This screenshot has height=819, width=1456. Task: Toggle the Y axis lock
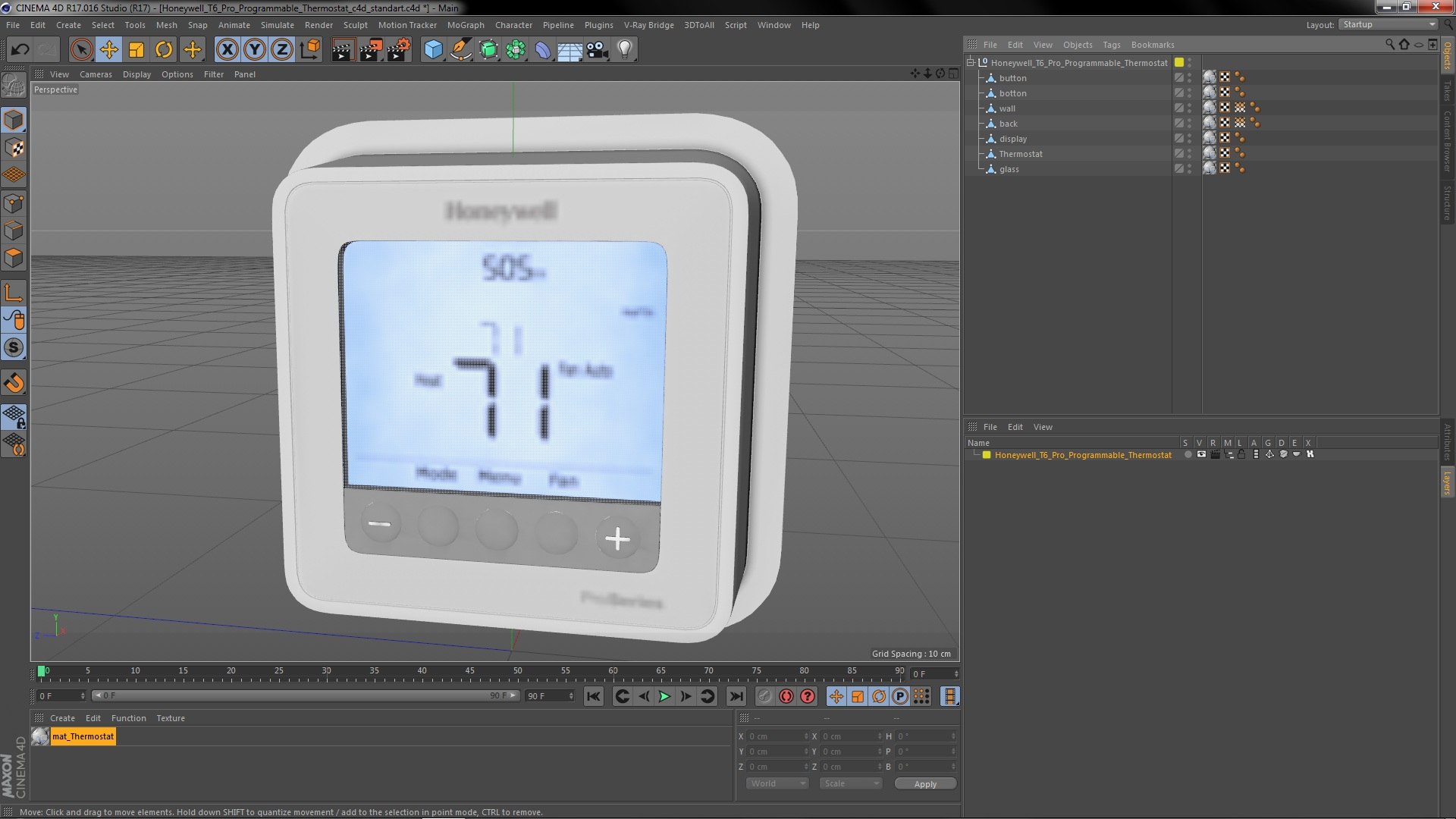255,50
